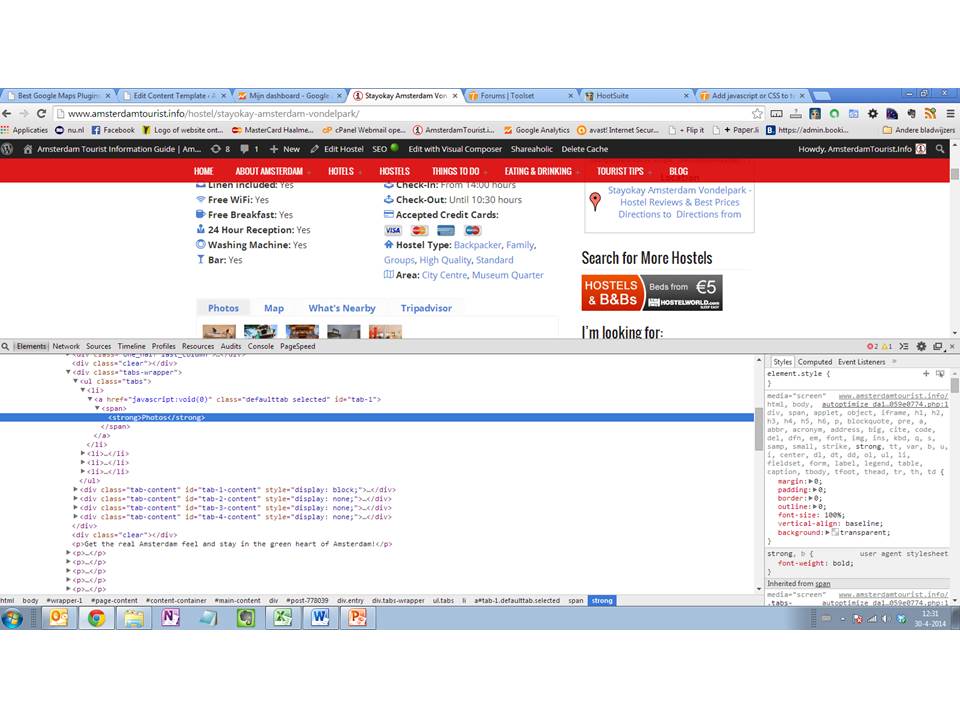Expand the tab-1-content div node

point(75,490)
